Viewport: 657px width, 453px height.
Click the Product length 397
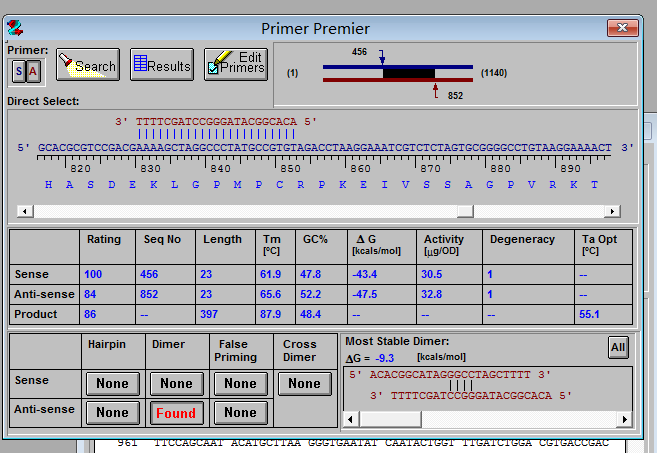tap(209, 314)
